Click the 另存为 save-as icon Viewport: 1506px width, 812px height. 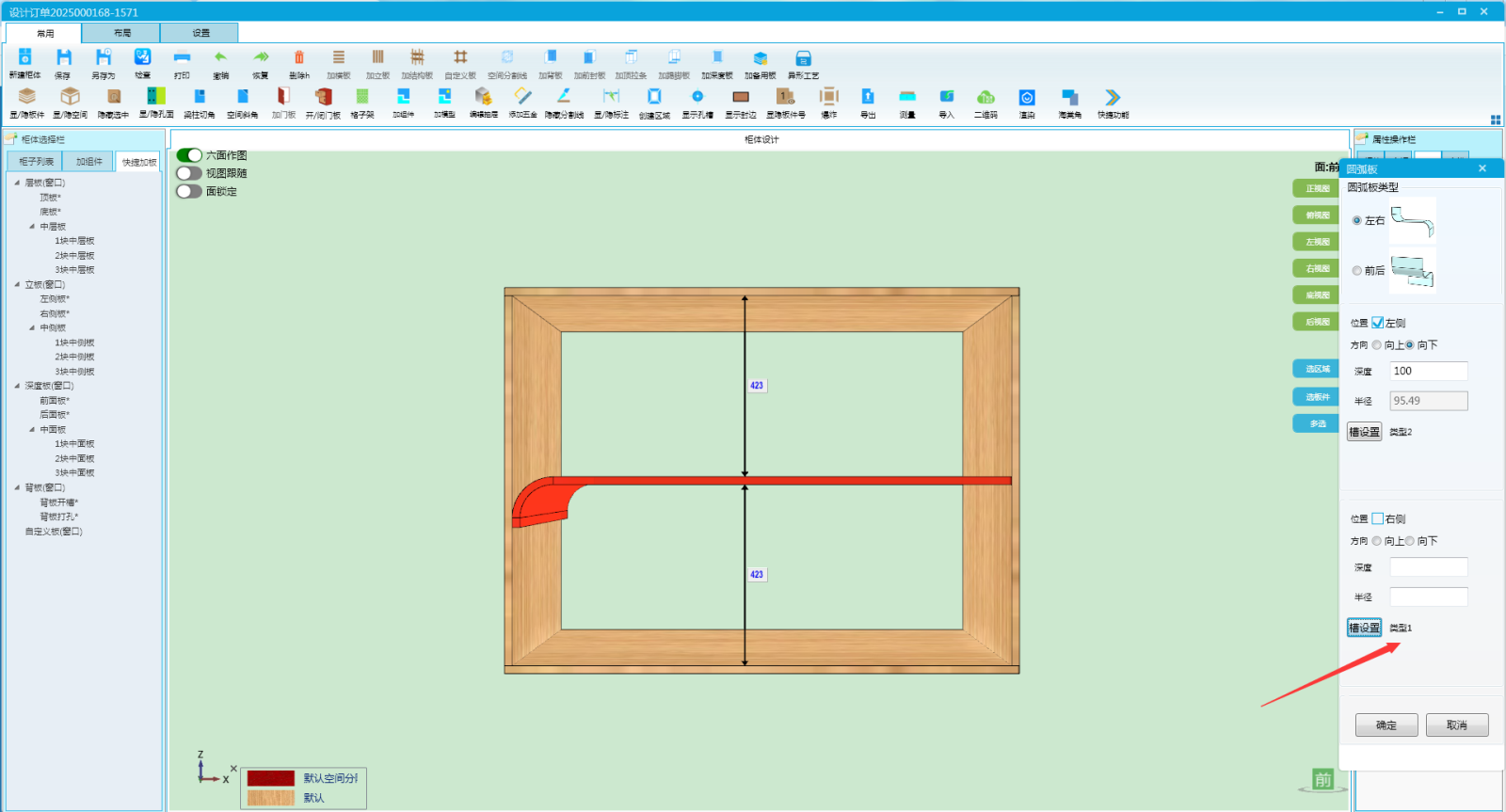pos(104,57)
